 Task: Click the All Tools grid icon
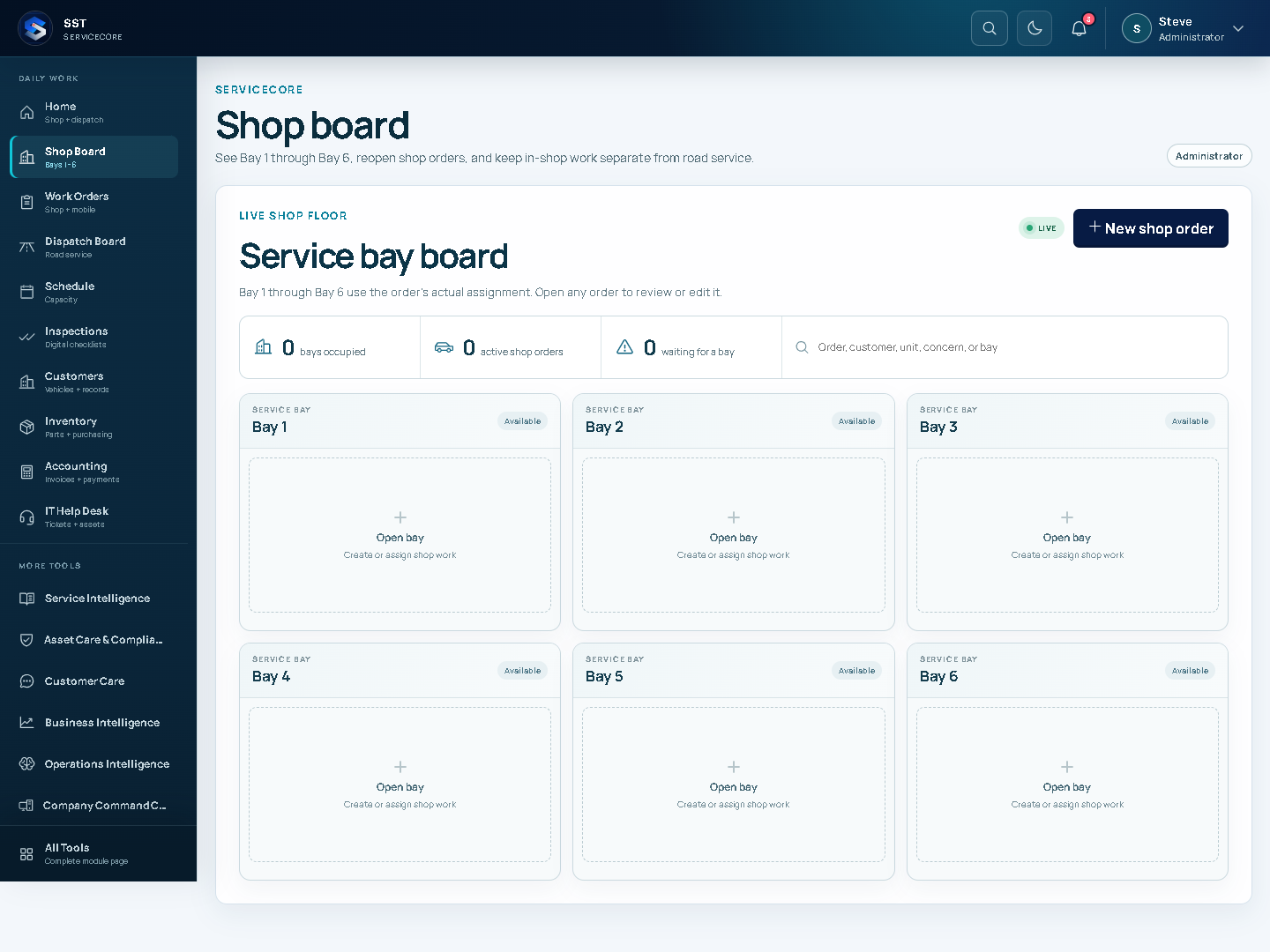27,853
